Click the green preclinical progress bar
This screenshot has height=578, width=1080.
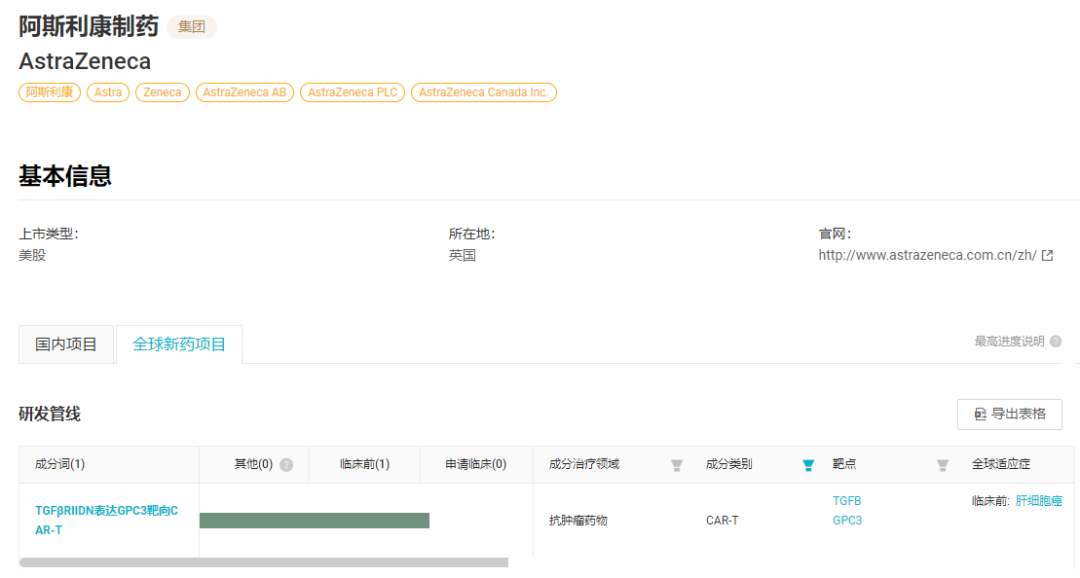[x=314, y=520]
